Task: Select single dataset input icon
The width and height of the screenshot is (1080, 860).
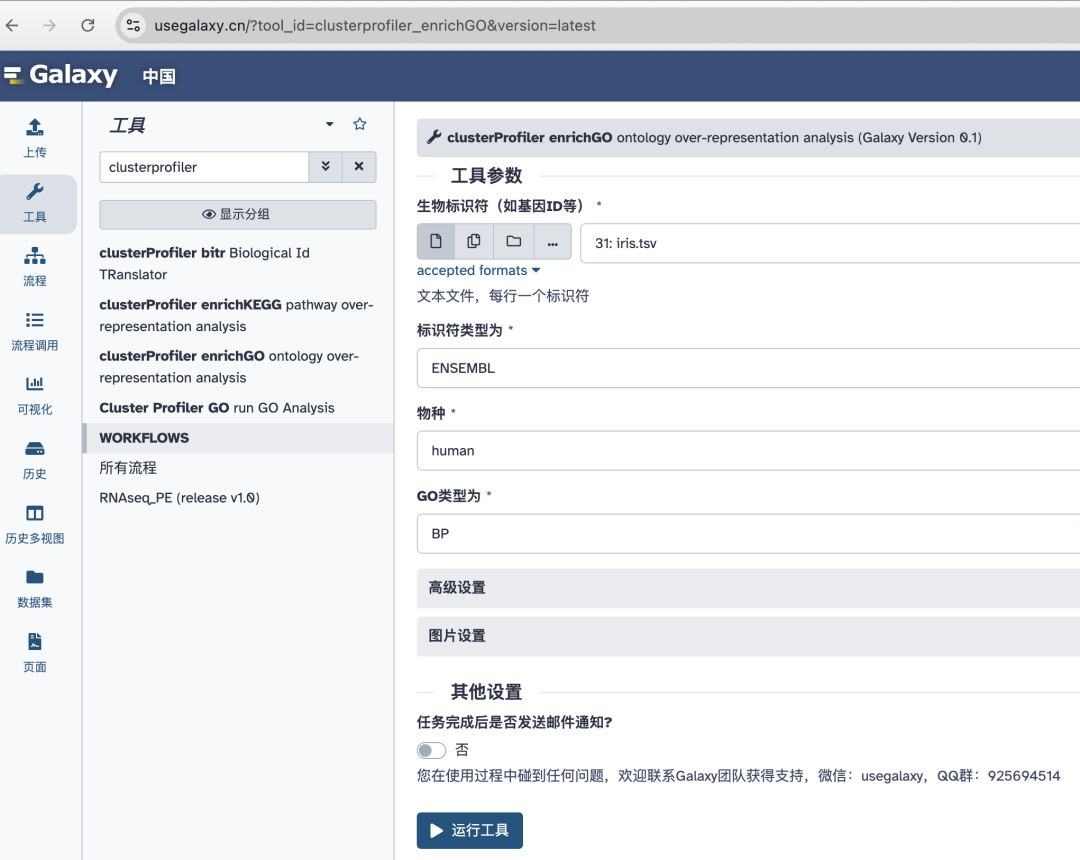Action: pos(435,242)
